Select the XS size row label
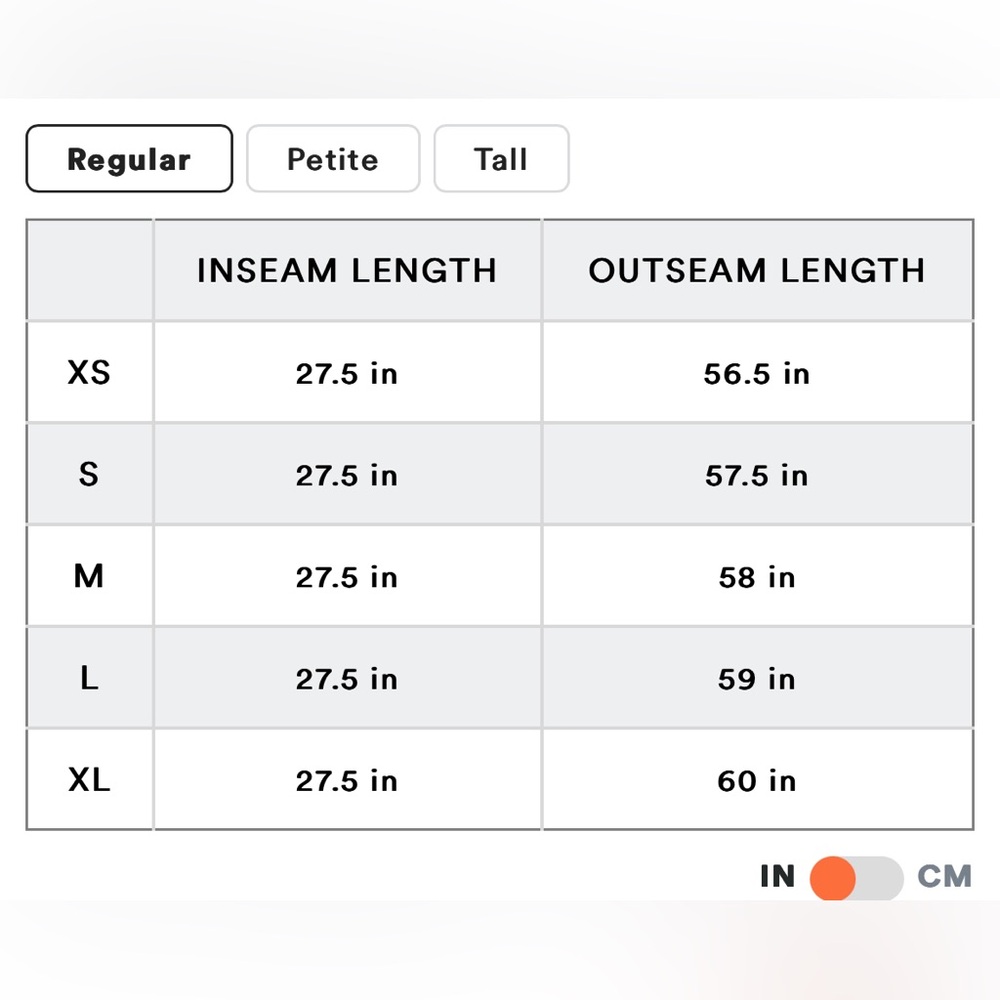The width and height of the screenshot is (1000, 1000). (89, 373)
